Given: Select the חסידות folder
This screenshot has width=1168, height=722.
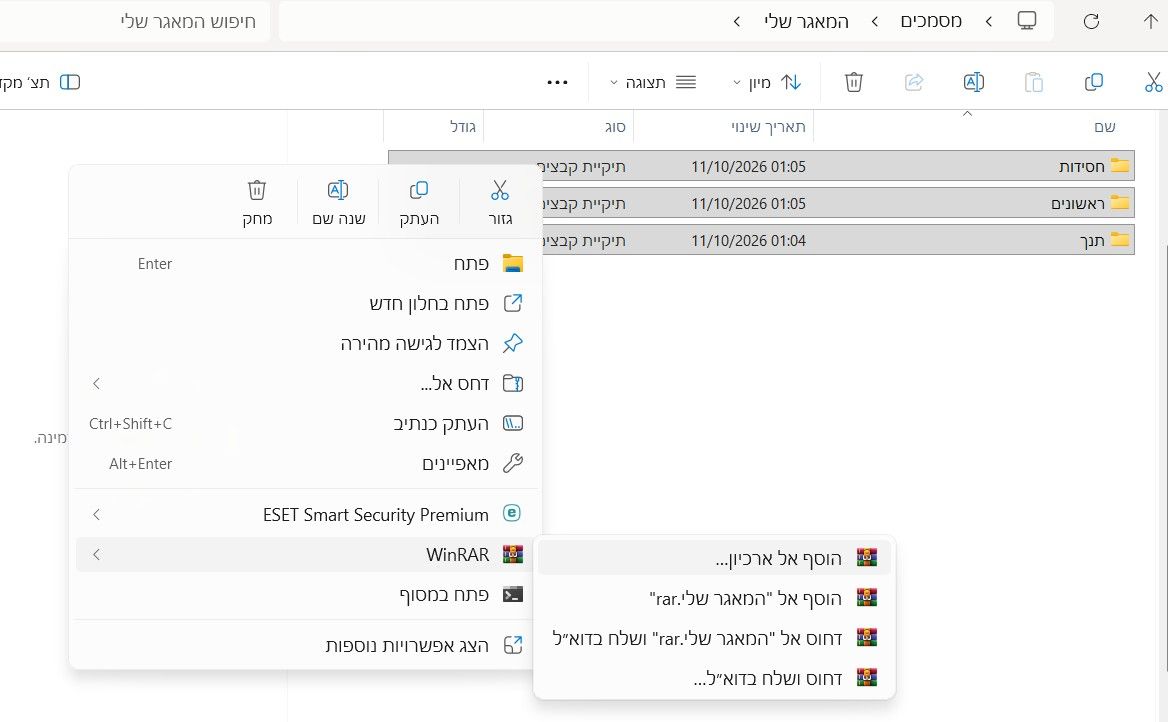Looking at the screenshot, I should 761,165.
